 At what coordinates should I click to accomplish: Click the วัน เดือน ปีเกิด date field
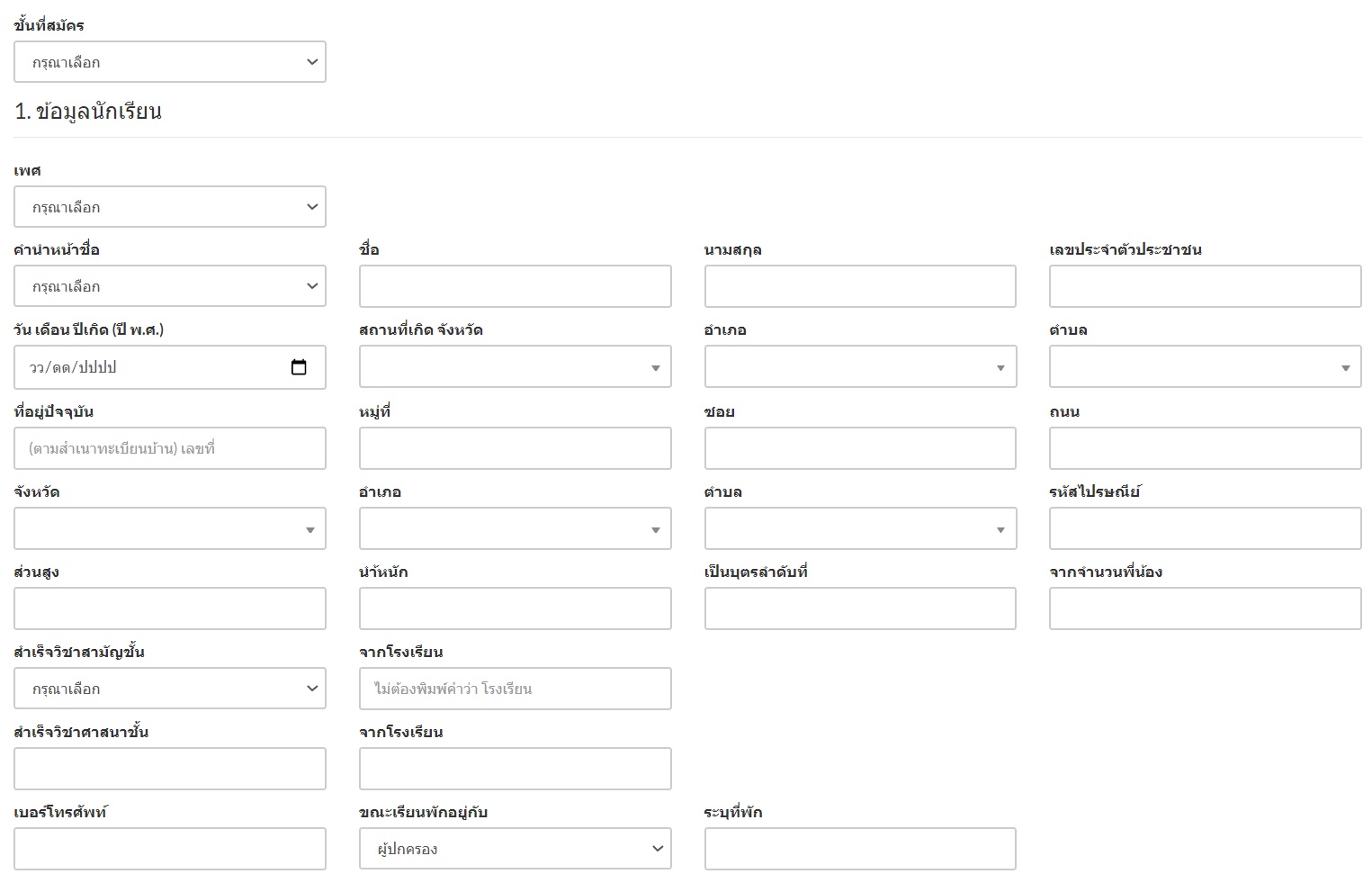170,367
